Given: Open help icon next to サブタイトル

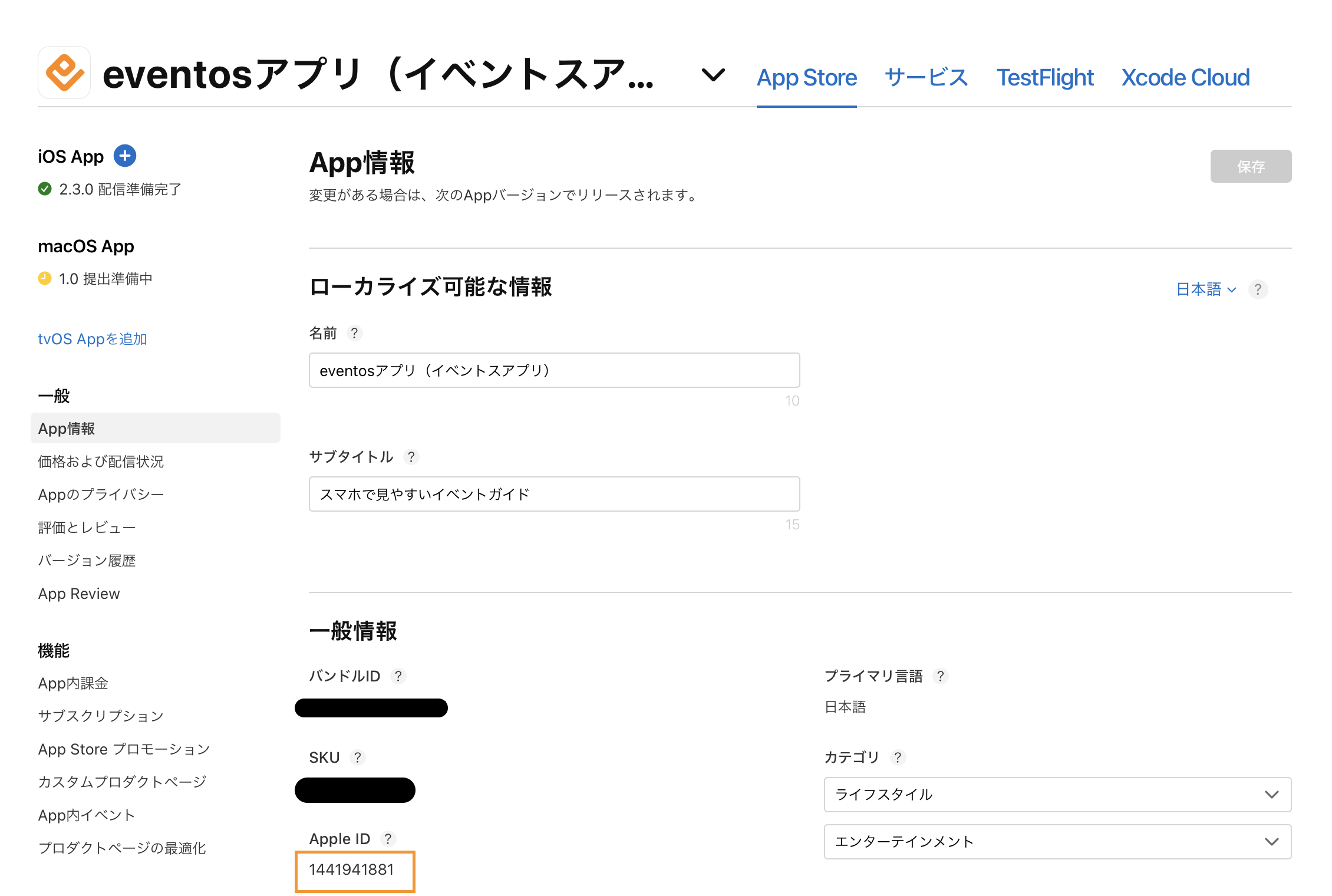Looking at the screenshot, I should pyautogui.click(x=411, y=457).
